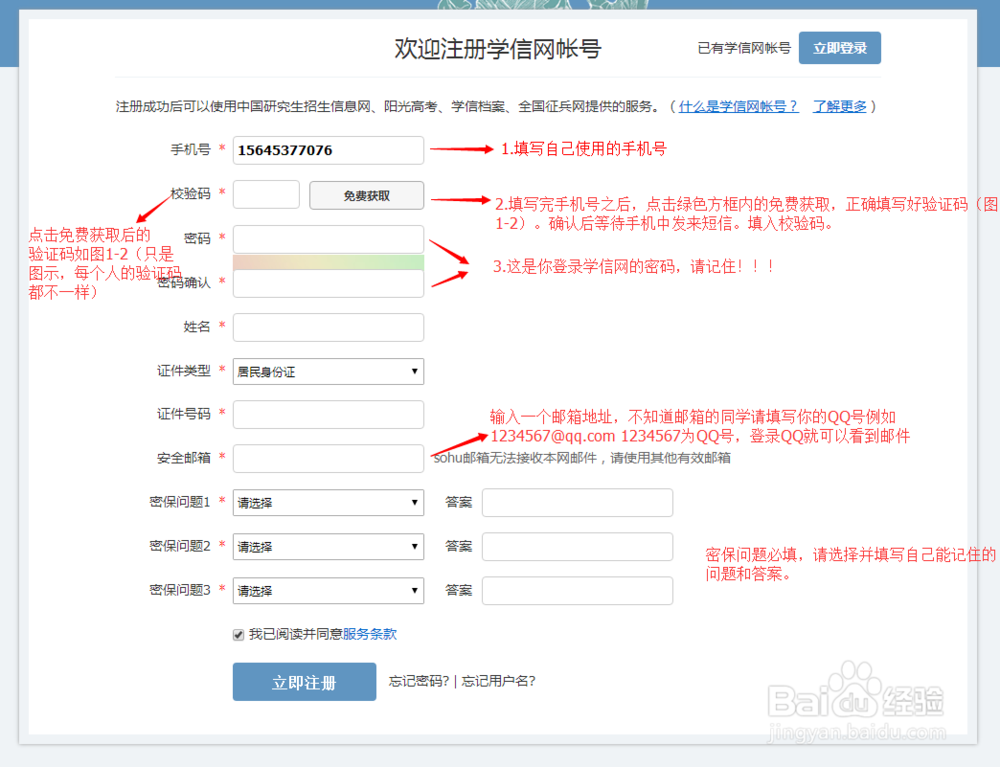Image resolution: width=1000 pixels, height=767 pixels.
Task: Click 免费获取 to request verification code
Action: tap(366, 195)
